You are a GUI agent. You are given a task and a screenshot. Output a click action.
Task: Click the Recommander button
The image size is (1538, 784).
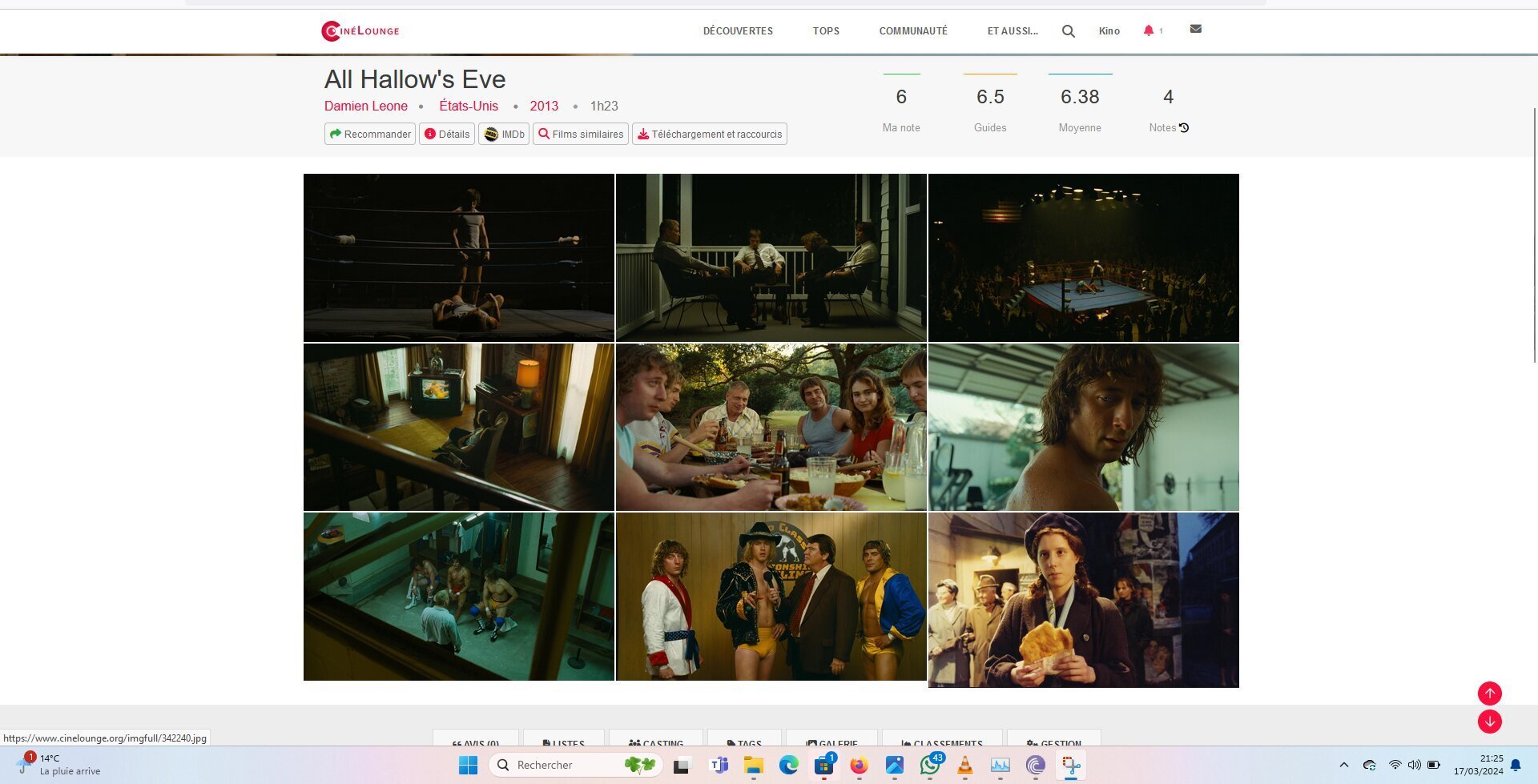[x=370, y=134]
